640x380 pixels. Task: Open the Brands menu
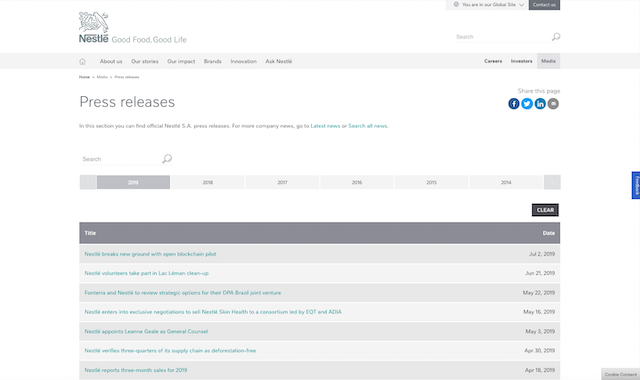coord(213,61)
